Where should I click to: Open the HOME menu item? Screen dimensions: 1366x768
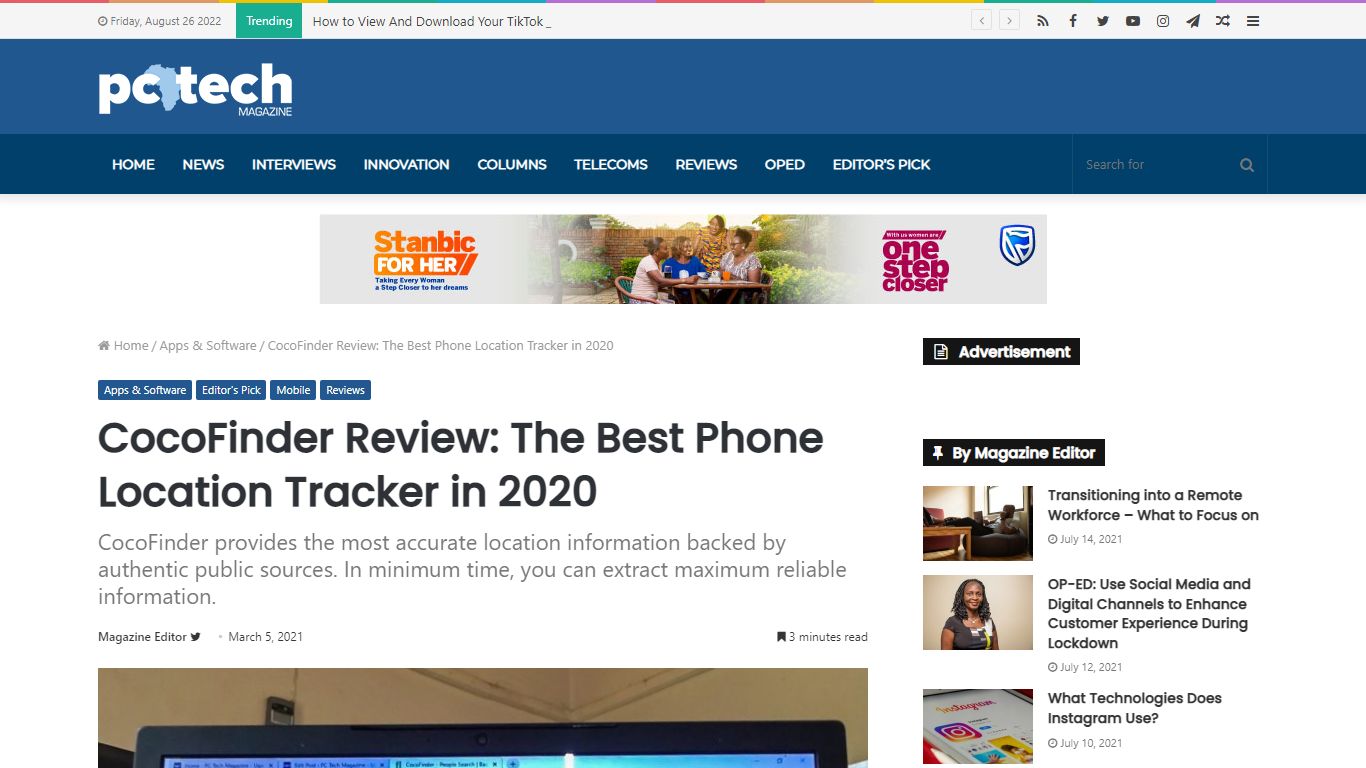coord(133,164)
